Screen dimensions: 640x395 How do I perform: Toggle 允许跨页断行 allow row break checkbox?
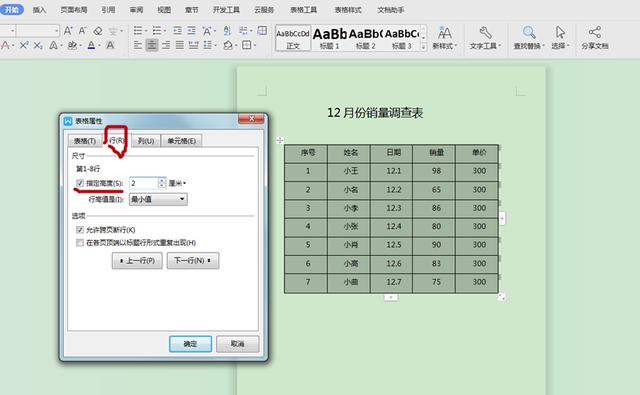pyautogui.click(x=80, y=230)
